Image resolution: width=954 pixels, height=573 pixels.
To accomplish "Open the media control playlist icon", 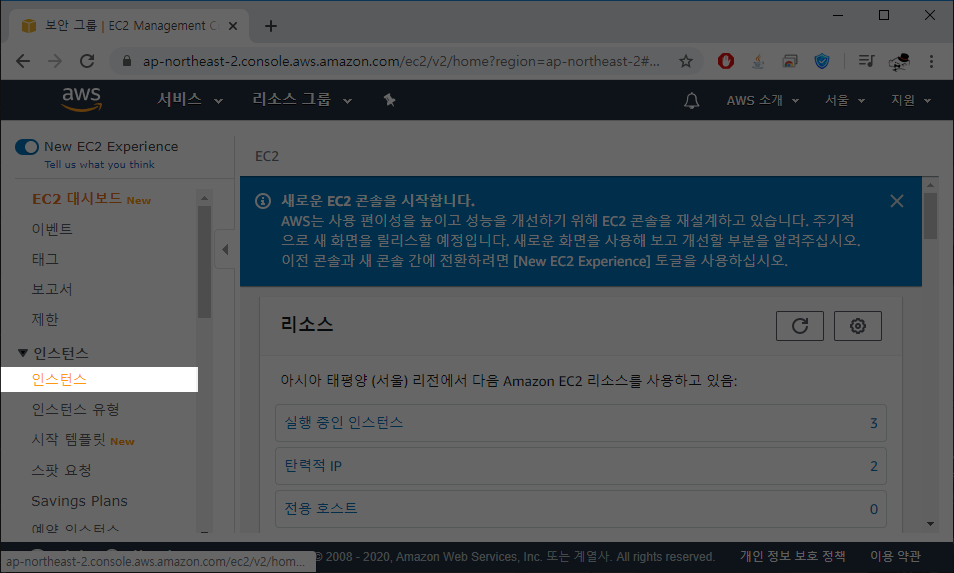I will pyautogui.click(x=866, y=61).
